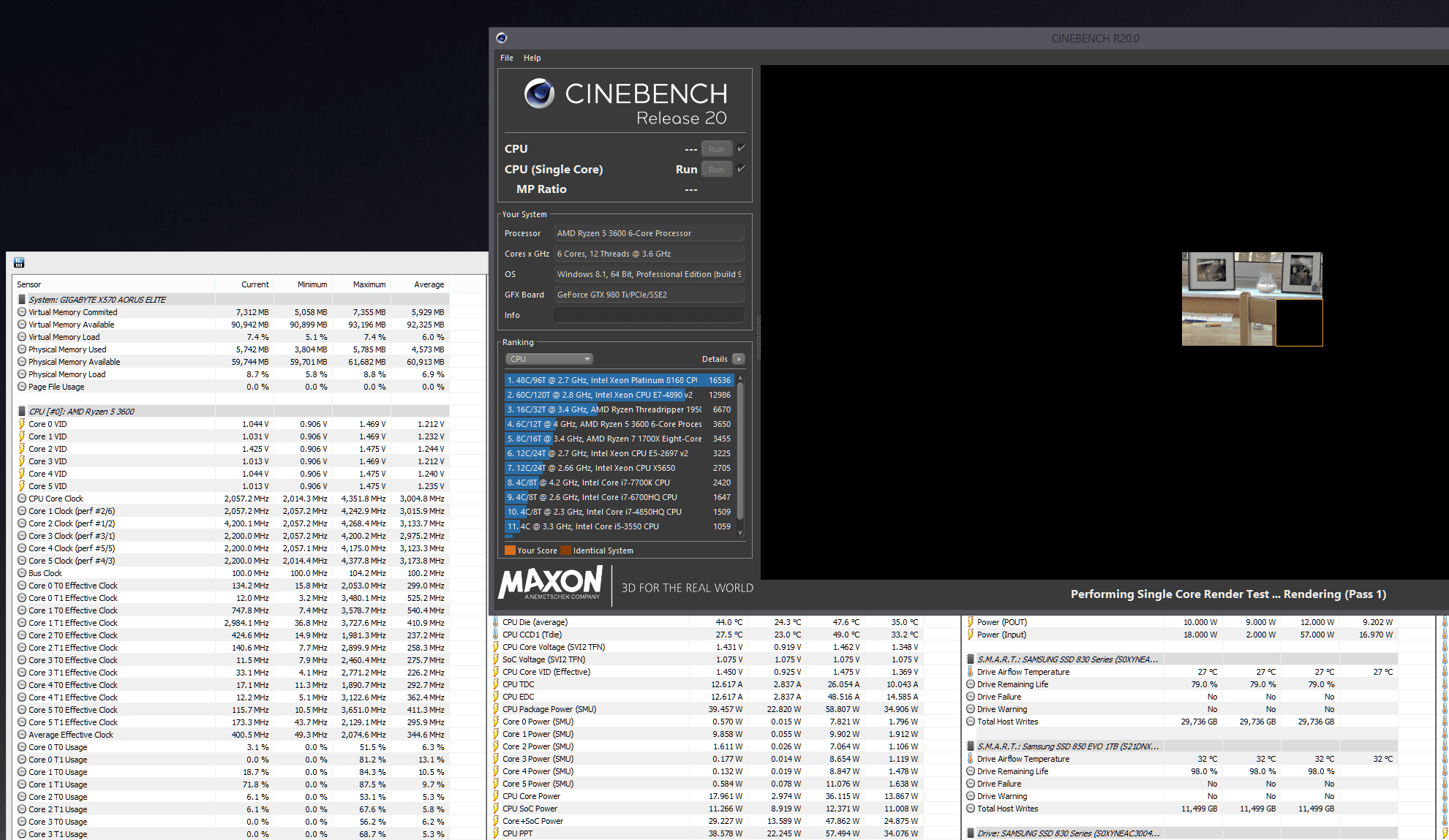This screenshot has height=840, width=1449.
Task: Click the lightning icon beside Power (Input)
Action: click(x=971, y=635)
